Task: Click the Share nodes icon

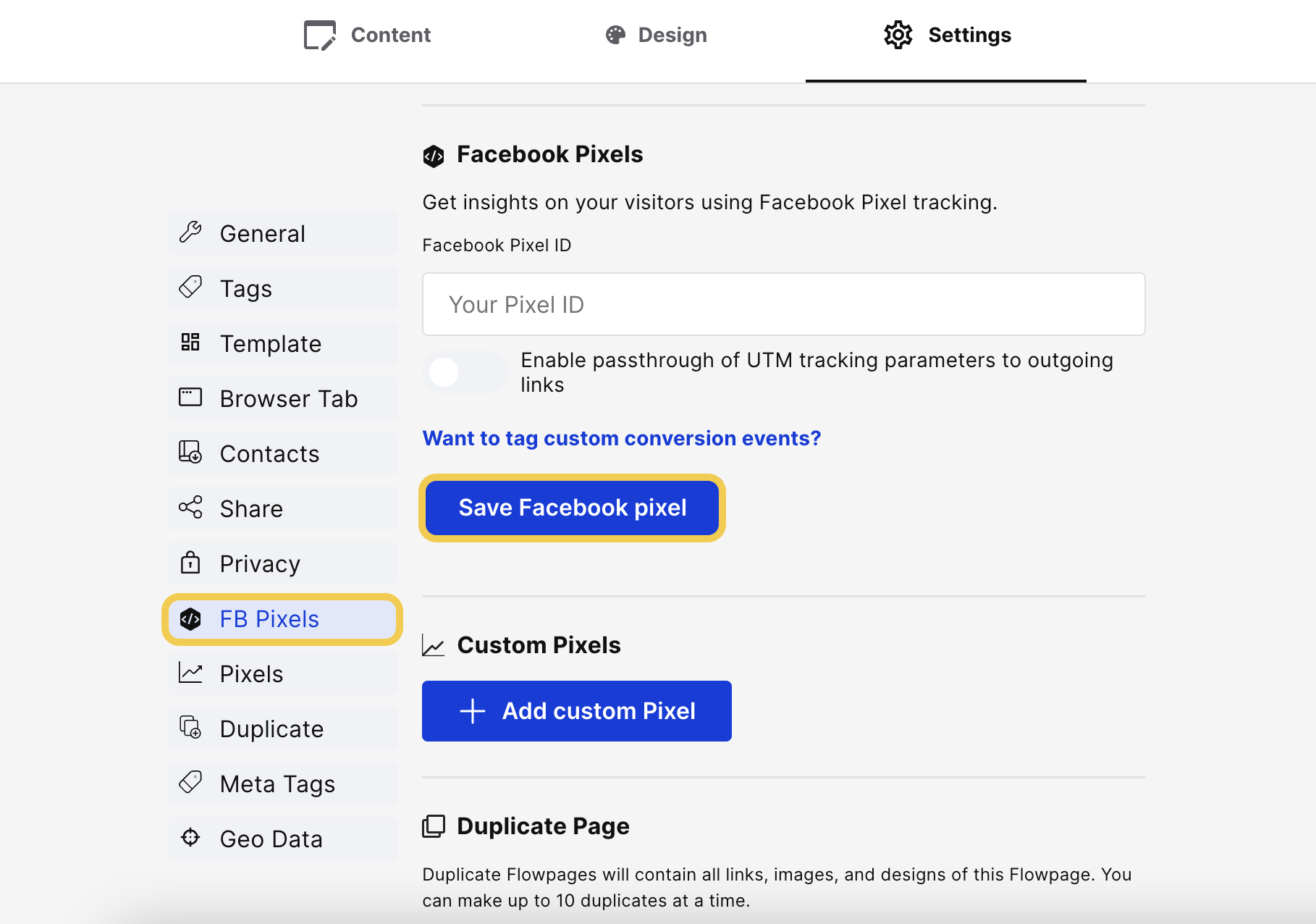Action: [x=190, y=507]
